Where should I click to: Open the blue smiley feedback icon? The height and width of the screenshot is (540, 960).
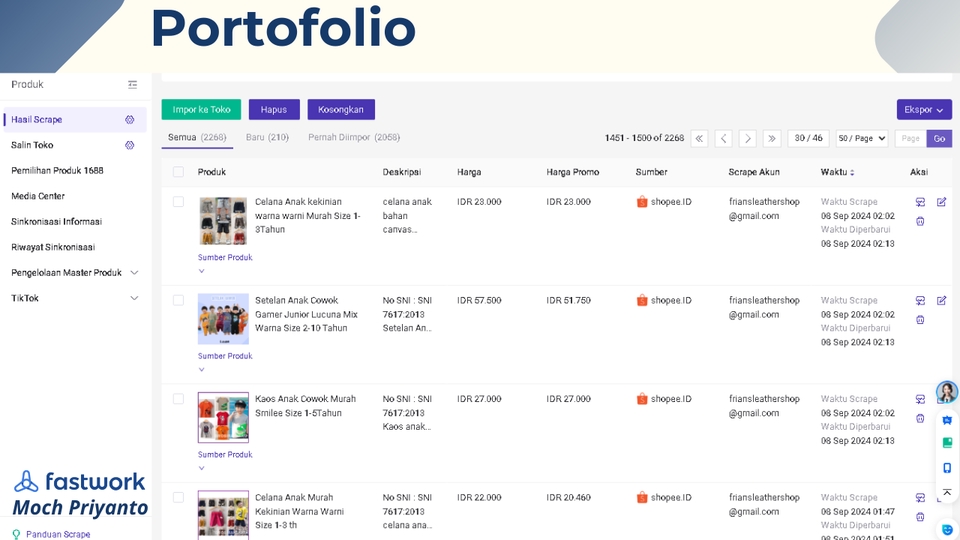coord(948,530)
